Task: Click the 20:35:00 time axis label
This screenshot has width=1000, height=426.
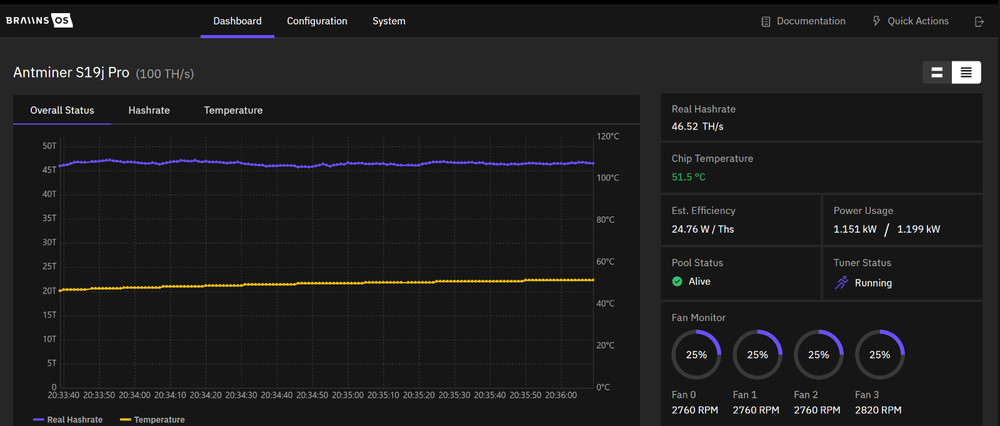Action: point(349,395)
